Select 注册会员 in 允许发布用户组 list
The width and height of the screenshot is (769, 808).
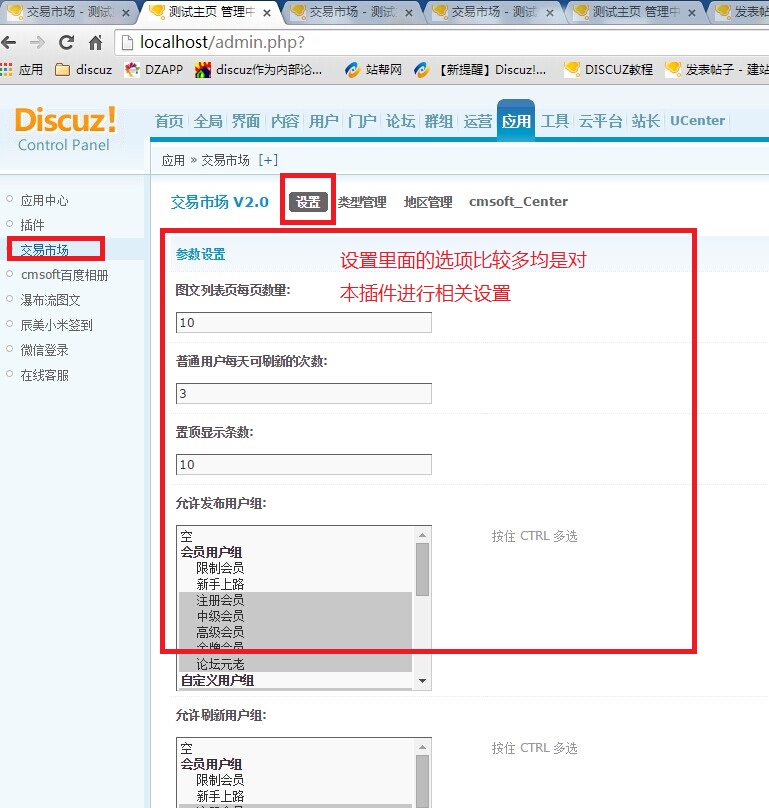tap(295, 600)
